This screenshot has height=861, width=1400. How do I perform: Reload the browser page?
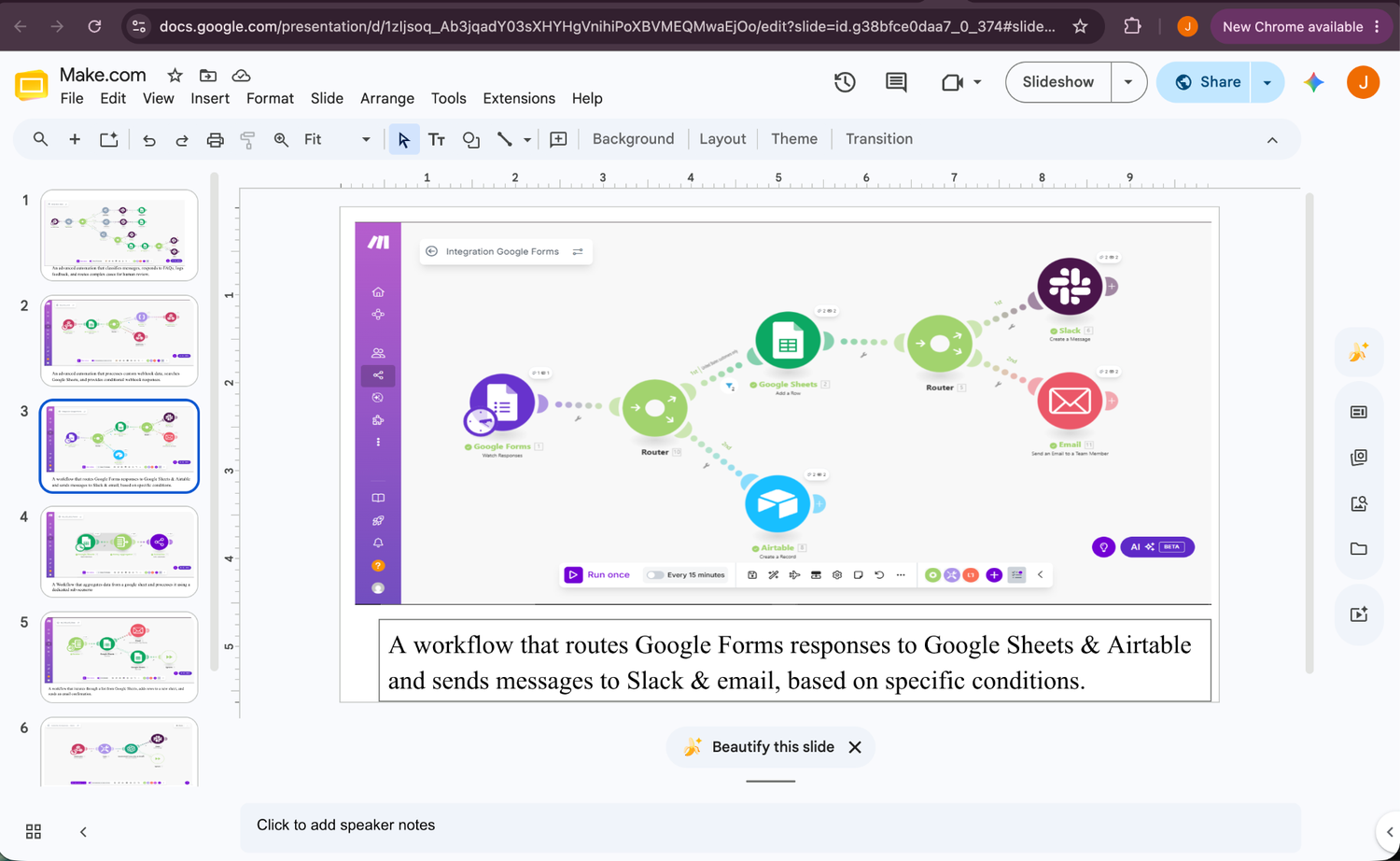[94, 26]
